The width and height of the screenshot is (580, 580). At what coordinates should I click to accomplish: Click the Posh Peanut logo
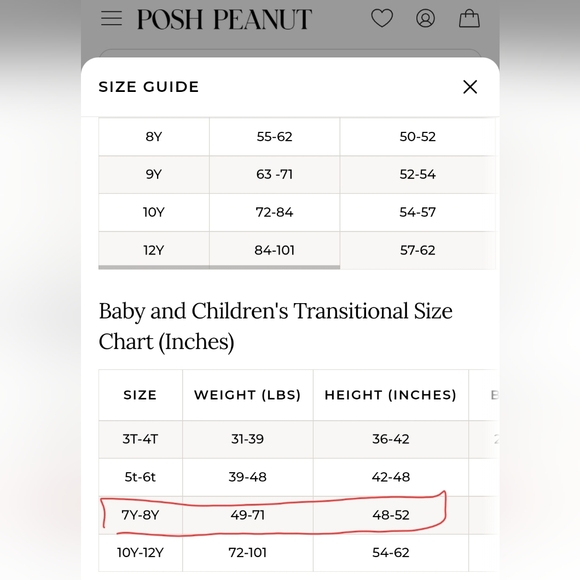(x=225, y=19)
